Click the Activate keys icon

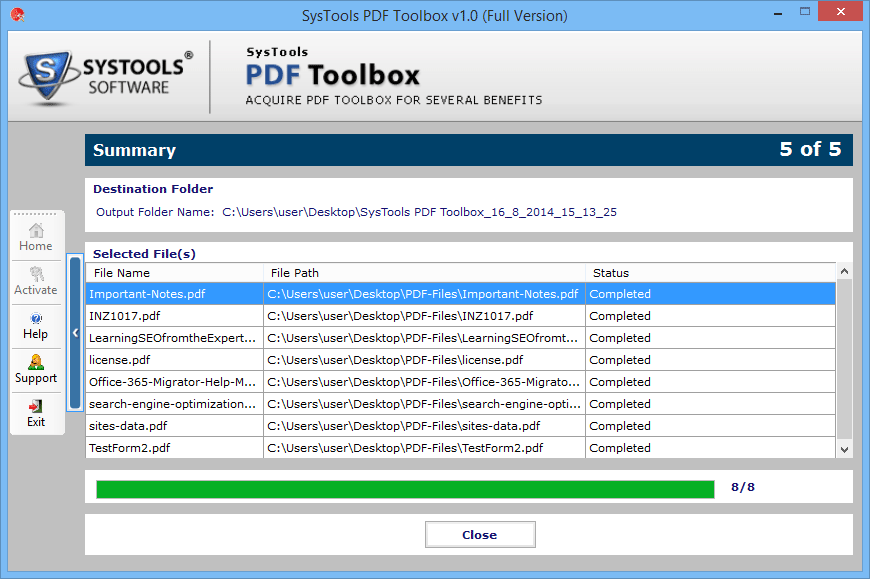36,281
